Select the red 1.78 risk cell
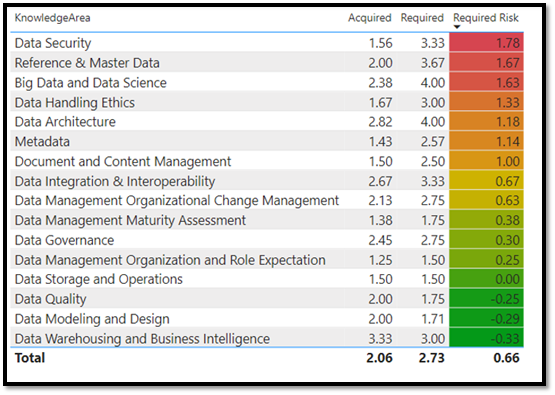This screenshot has height=395, width=555. pos(486,43)
